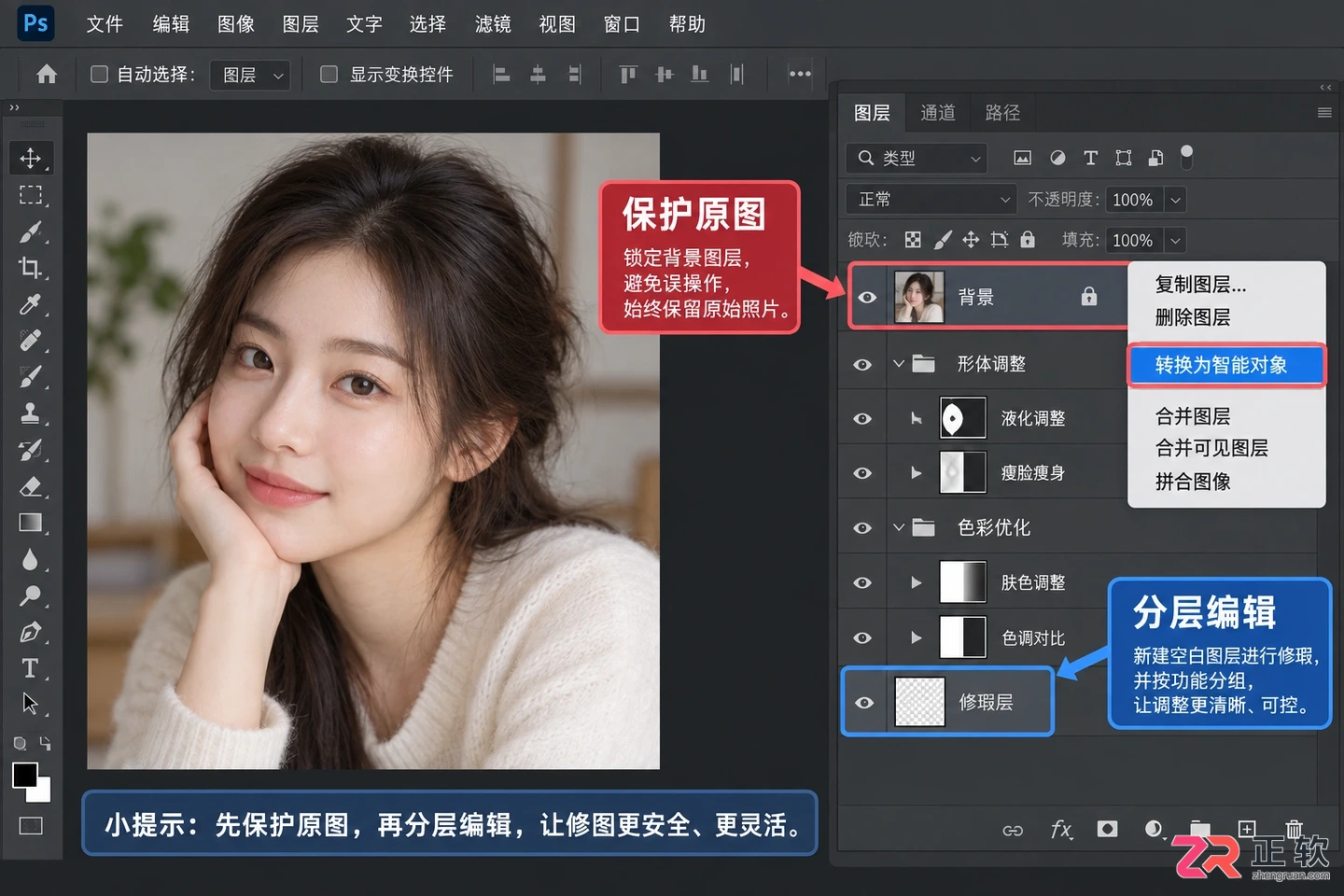The image size is (1344, 896).
Task: Expand the 瘦脸瘦身 layer triangle
Action: coord(917,473)
